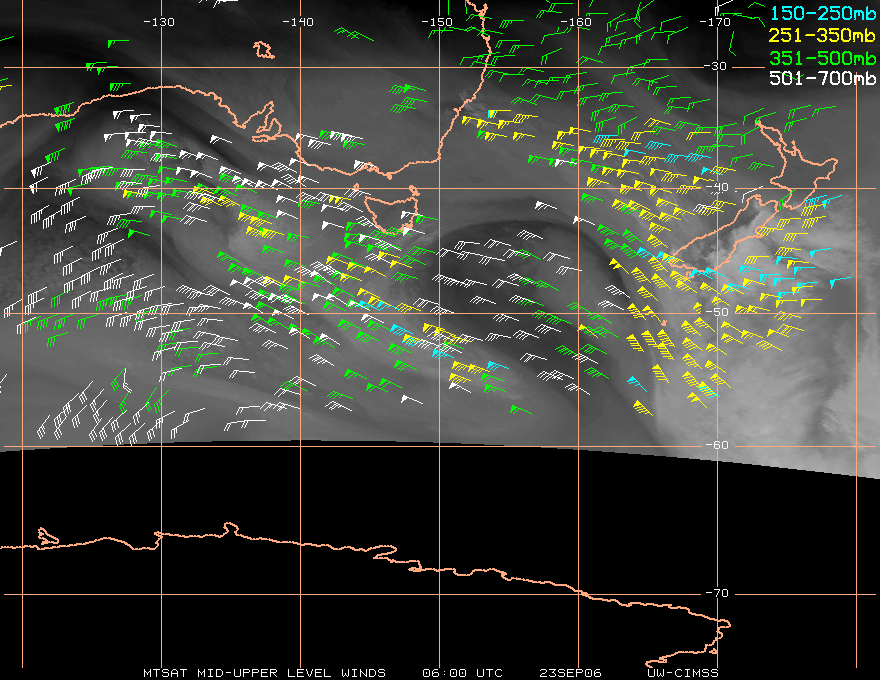
Task: Click the UW-CIMSS credit text
Action: pos(682,673)
